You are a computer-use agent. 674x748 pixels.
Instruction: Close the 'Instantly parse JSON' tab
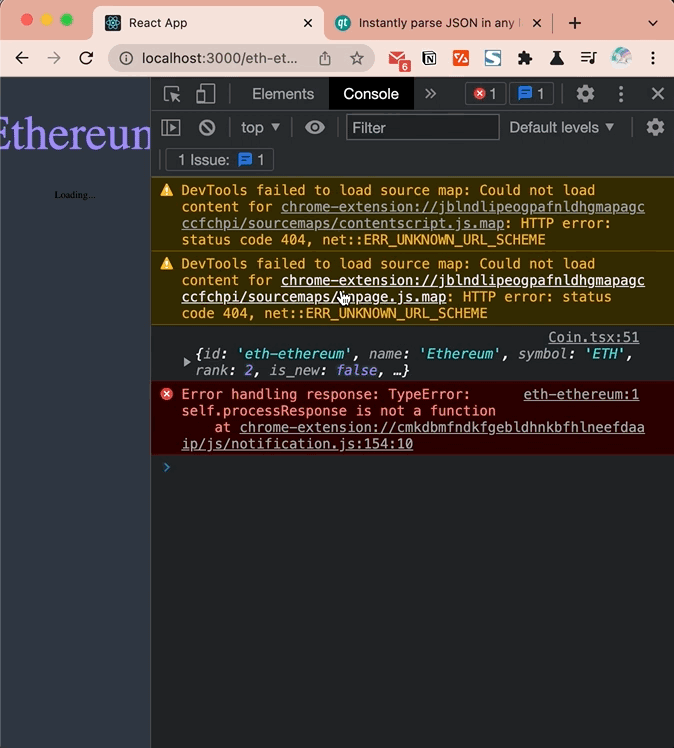537,23
